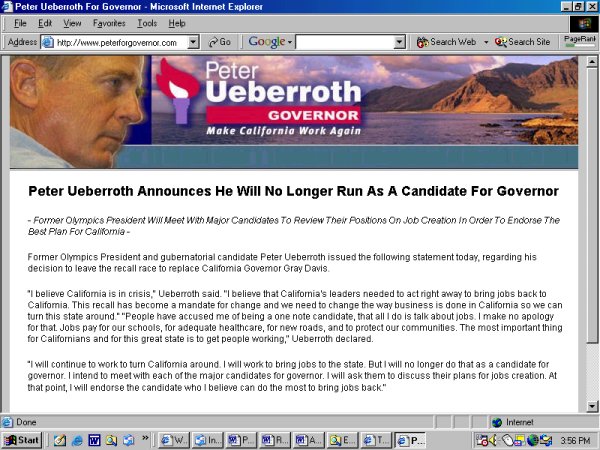Switch to the 'W...' Internet Explorer taskbar window
The width and height of the screenshot is (600, 450).
[174, 440]
